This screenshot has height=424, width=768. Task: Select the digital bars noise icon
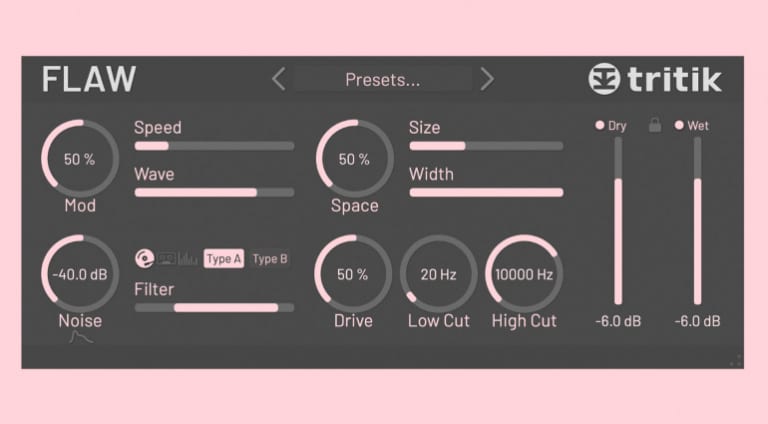[x=188, y=259]
